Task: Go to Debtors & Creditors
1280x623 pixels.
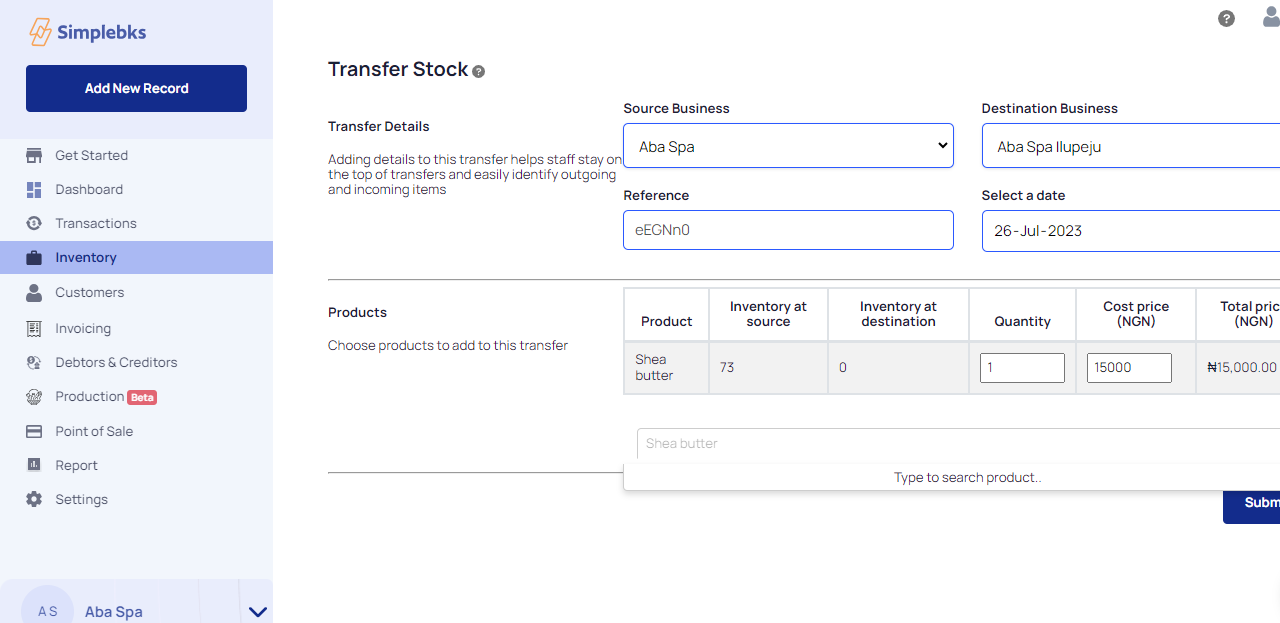Action: pyautogui.click(x=116, y=362)
